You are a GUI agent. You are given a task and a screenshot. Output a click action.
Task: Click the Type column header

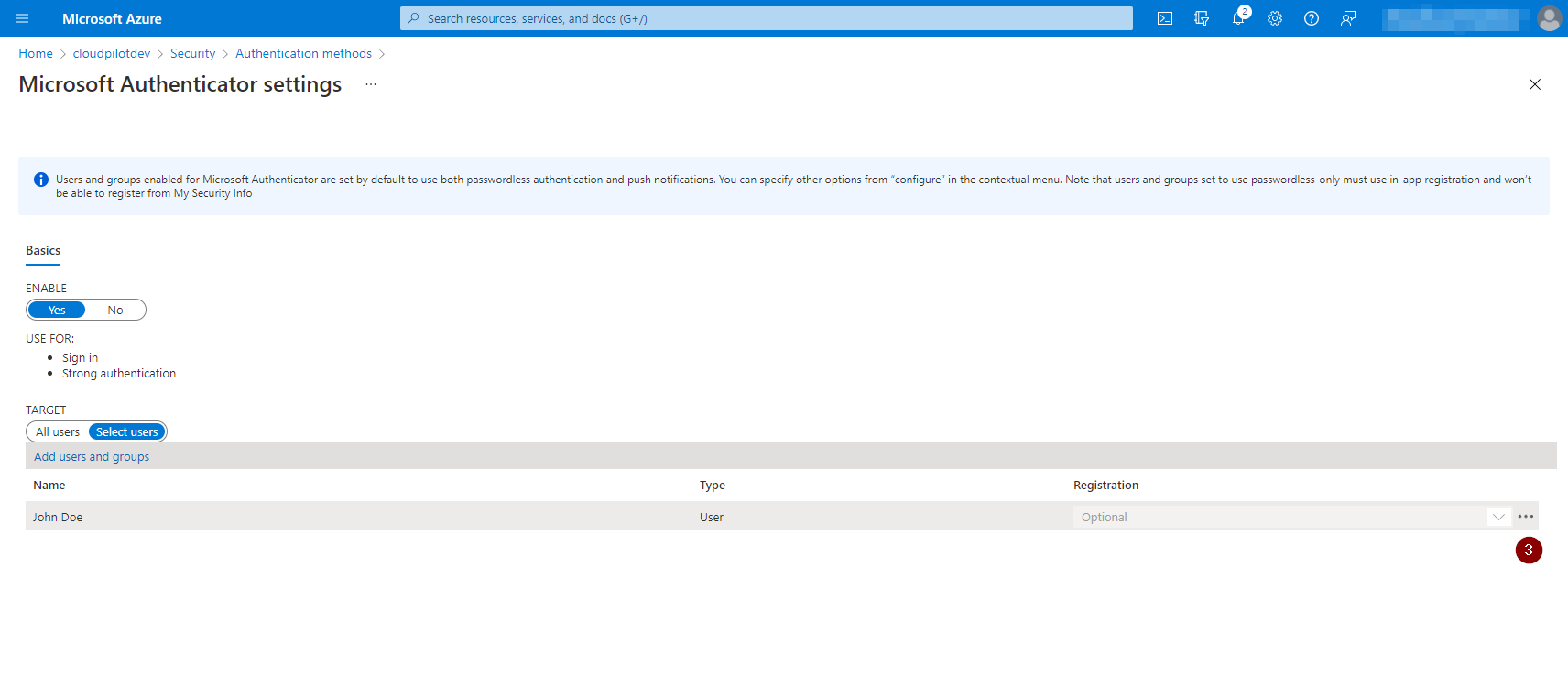[x=713, y=485]
